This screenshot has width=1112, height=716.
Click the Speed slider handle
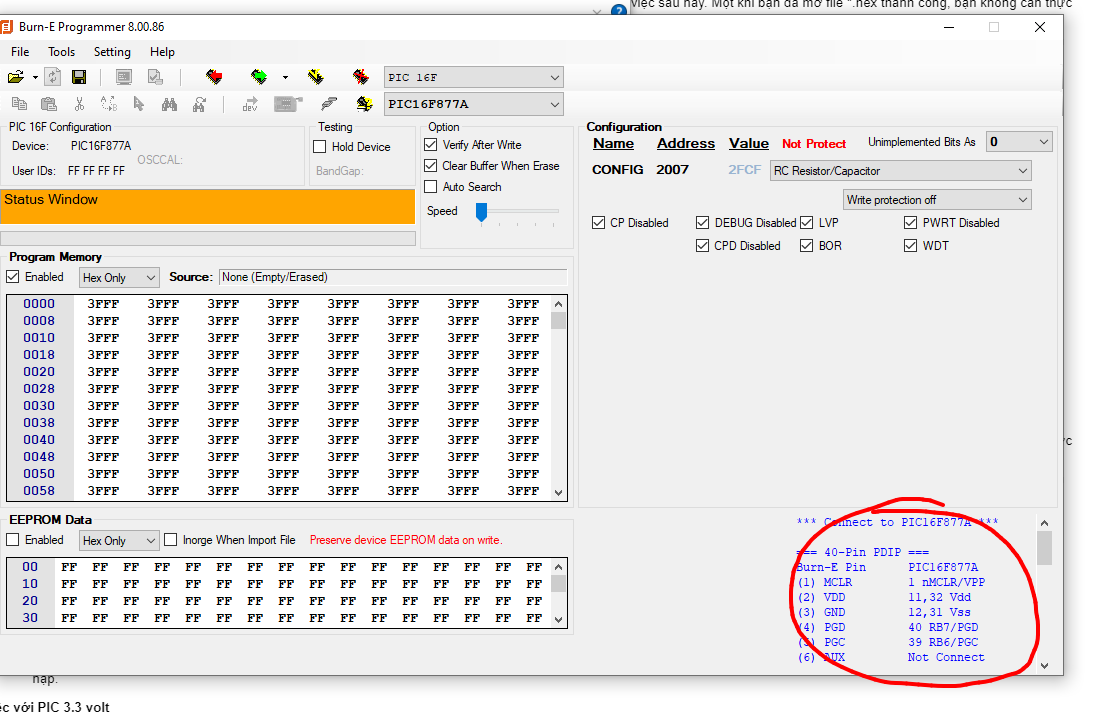coord(481,212)
